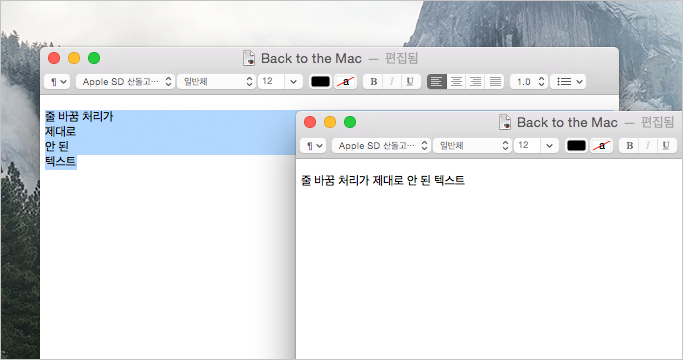Close the front TextEdit window
This screenshot has height=360, width=683.
point(310,122)
